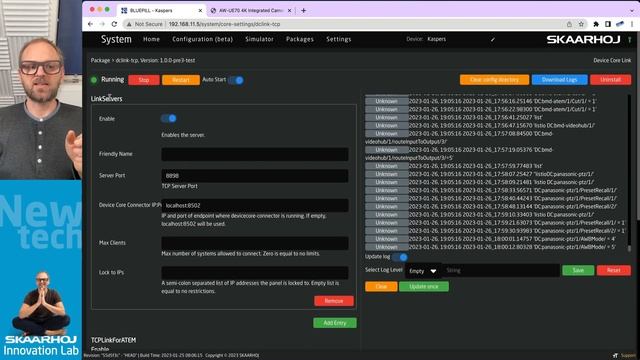
Task: Expand the tab search chevron
Action: tap(632, 10)
